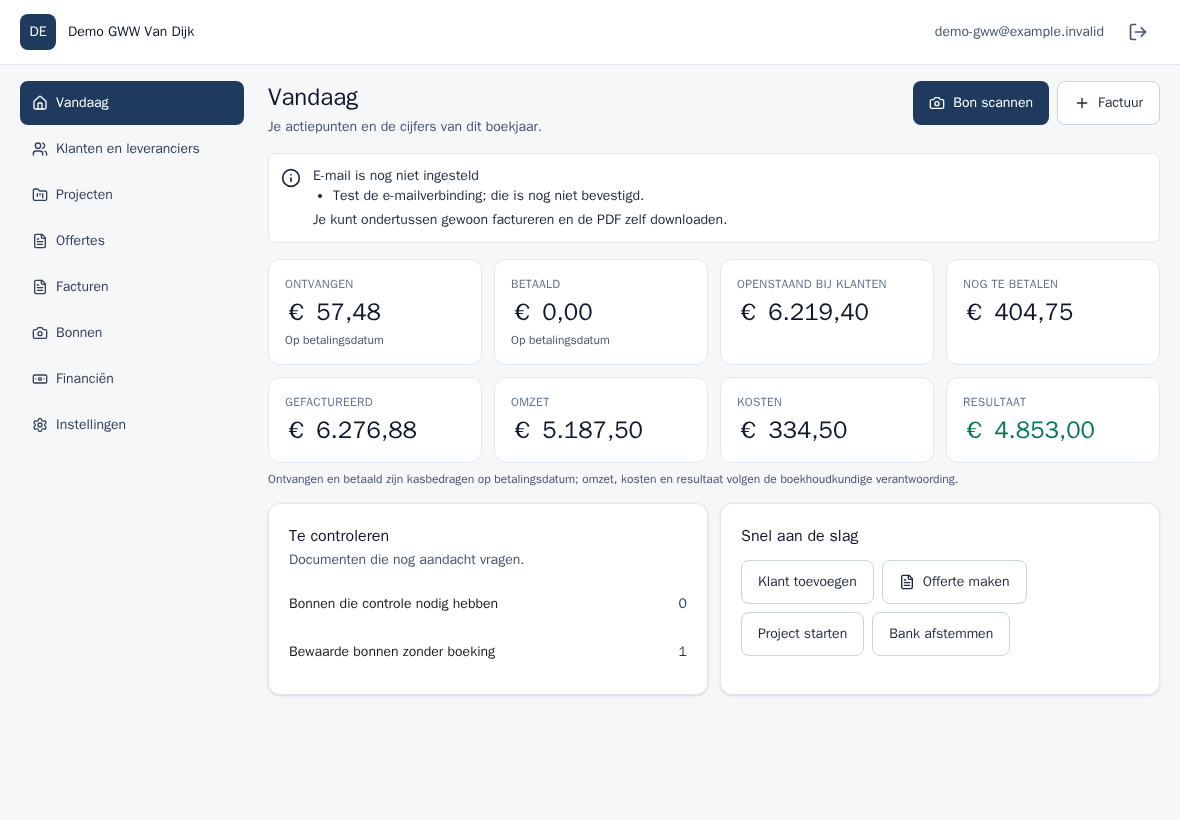Click the folder chart icon for Projecten
Screen dimensions: 1180x820
(x=40, y=195)
